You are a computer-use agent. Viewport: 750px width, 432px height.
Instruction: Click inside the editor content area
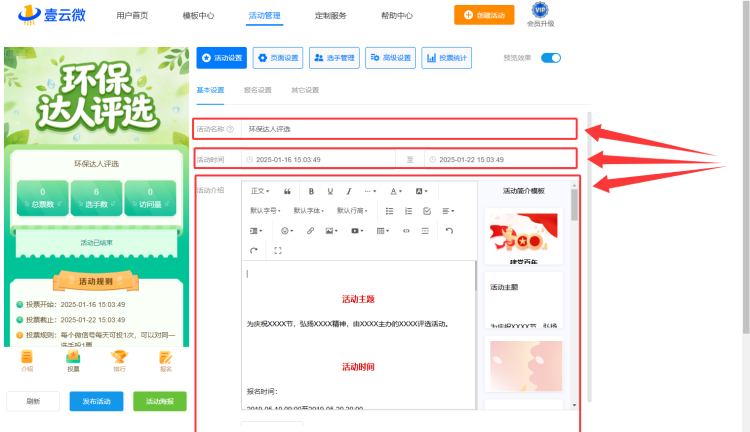point(358,335)
